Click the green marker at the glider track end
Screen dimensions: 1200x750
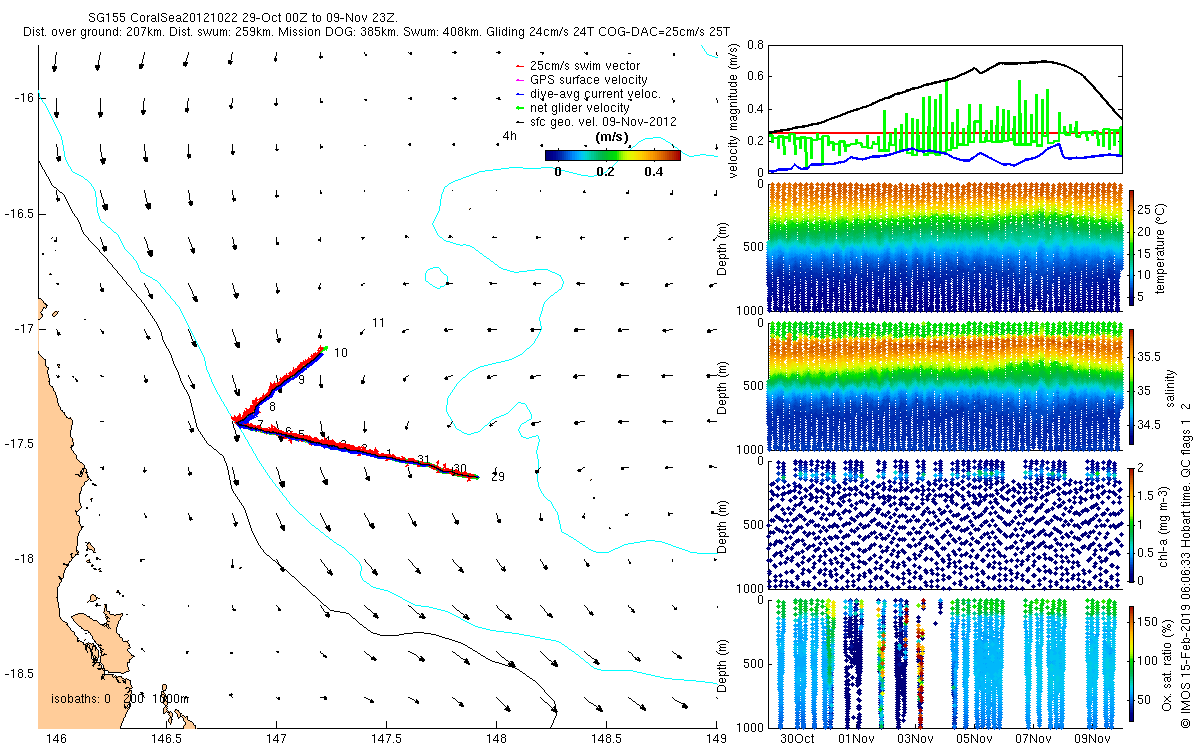pos(325,348)
